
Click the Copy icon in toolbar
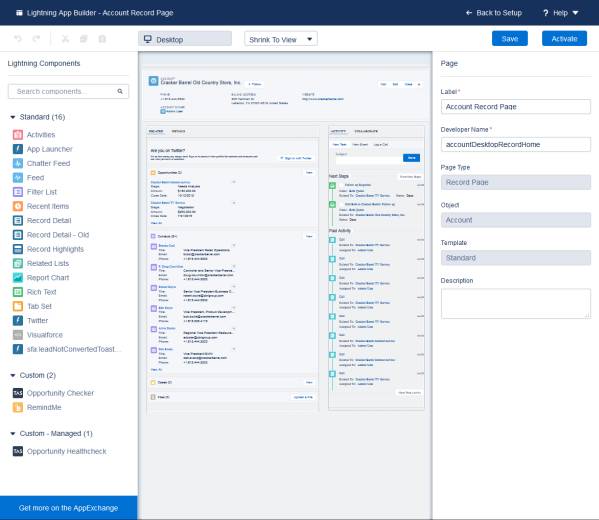pos(84,39)
